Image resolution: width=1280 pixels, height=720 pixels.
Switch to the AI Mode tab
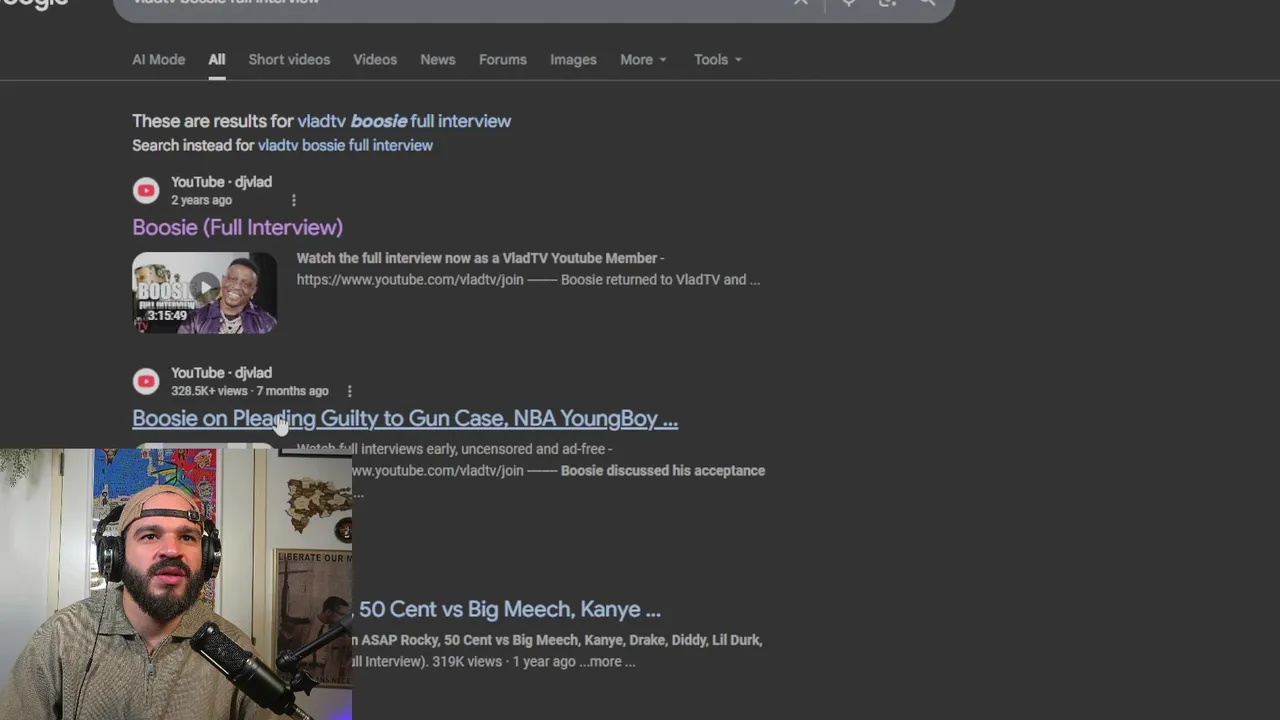click(158, 60)
